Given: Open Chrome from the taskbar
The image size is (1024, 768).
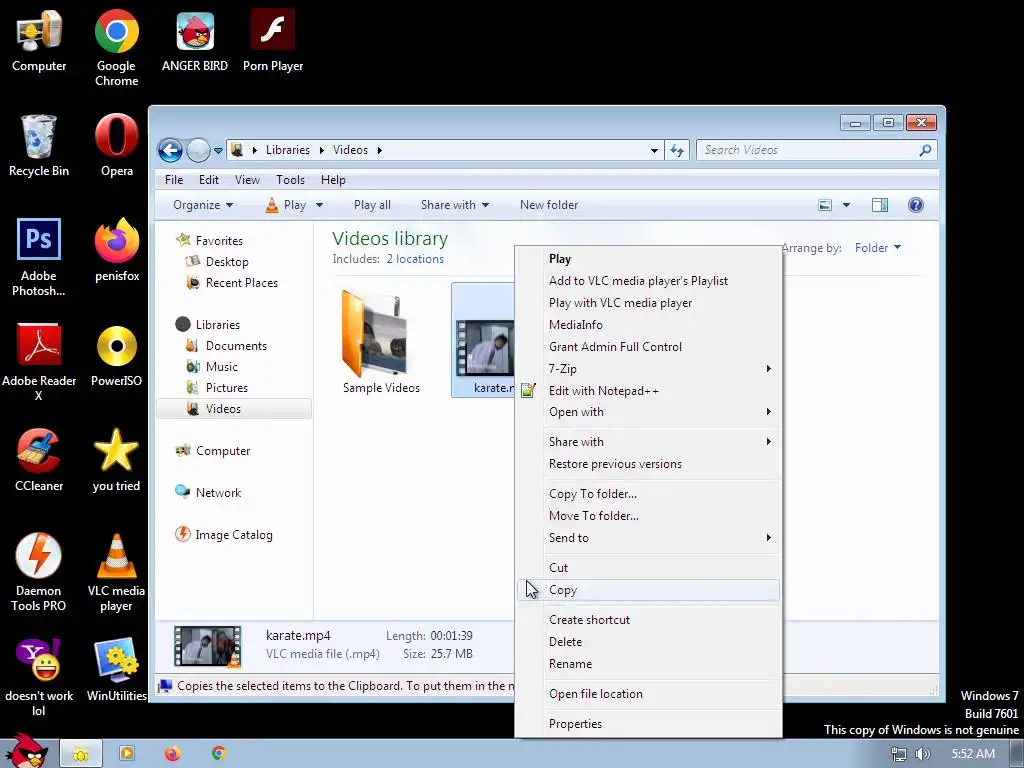Looking at the screenshot, I should tap(219, 754).
